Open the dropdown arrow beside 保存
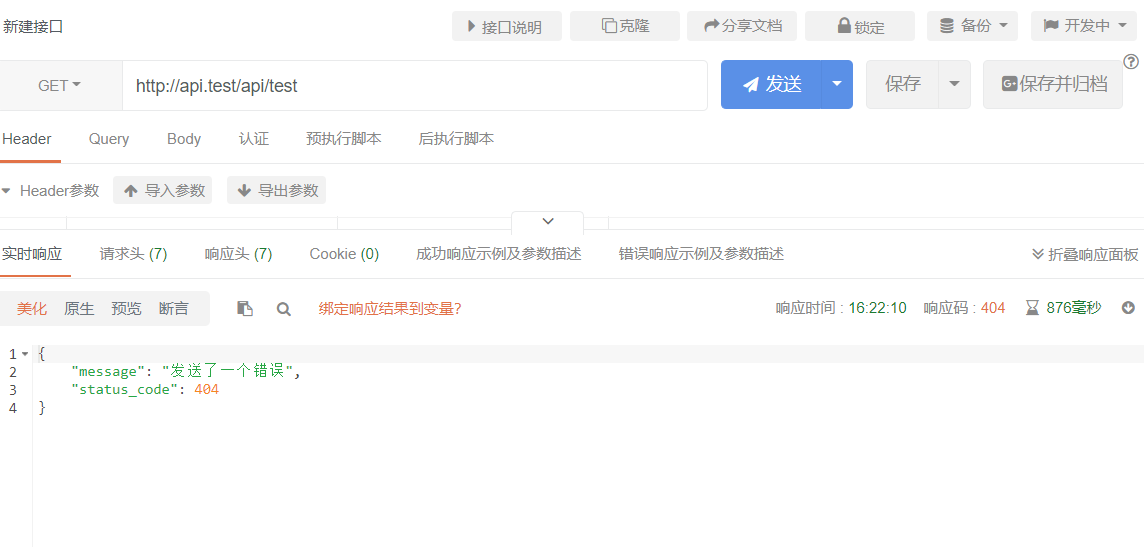Viewport: 1144px width, 547px height. point(954,85)
